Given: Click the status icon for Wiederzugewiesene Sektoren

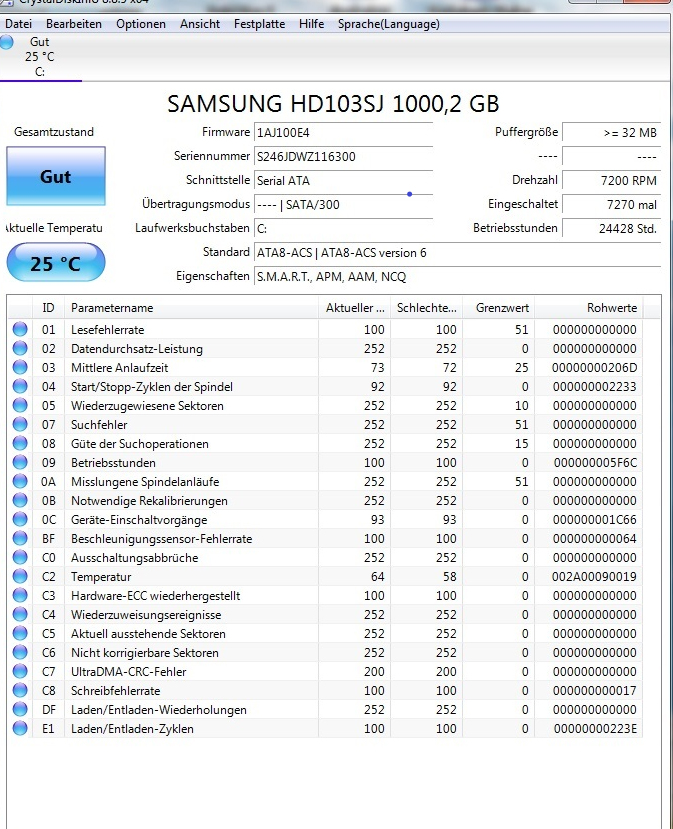Looking at the screenshot, I should click(x=20, y=406).
